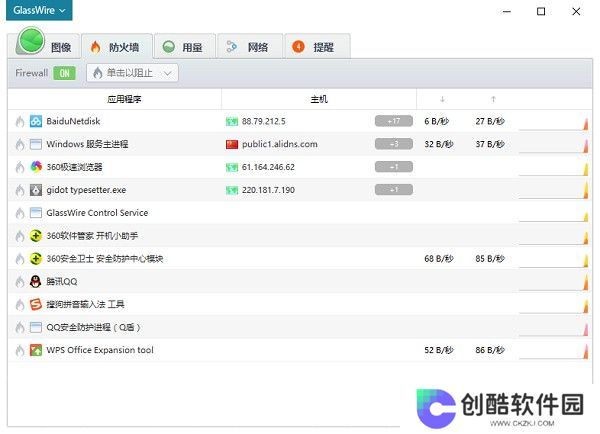Sort by download arrow column header
Screen dimensions: 600x434
[x=442, y=99]
